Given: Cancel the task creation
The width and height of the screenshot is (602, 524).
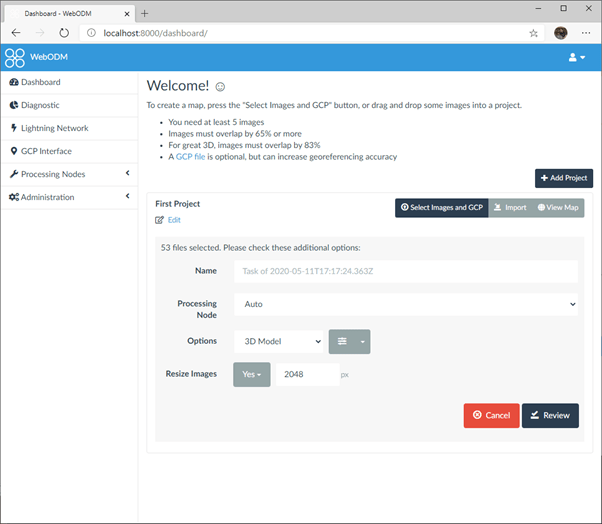Looking at the screenshot, I should [x=491, y=415].
